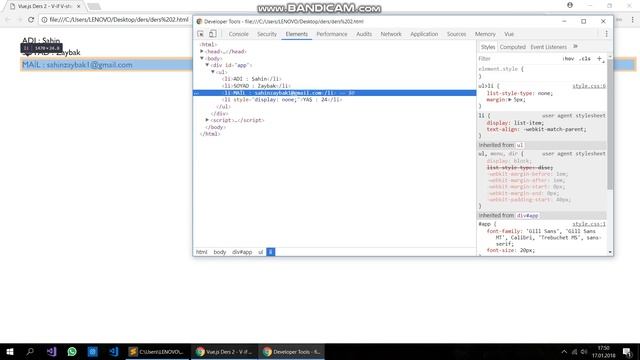Viewport: 640px width, 360px height.
Task: Show hidden system tray icons
Action: 564,352
